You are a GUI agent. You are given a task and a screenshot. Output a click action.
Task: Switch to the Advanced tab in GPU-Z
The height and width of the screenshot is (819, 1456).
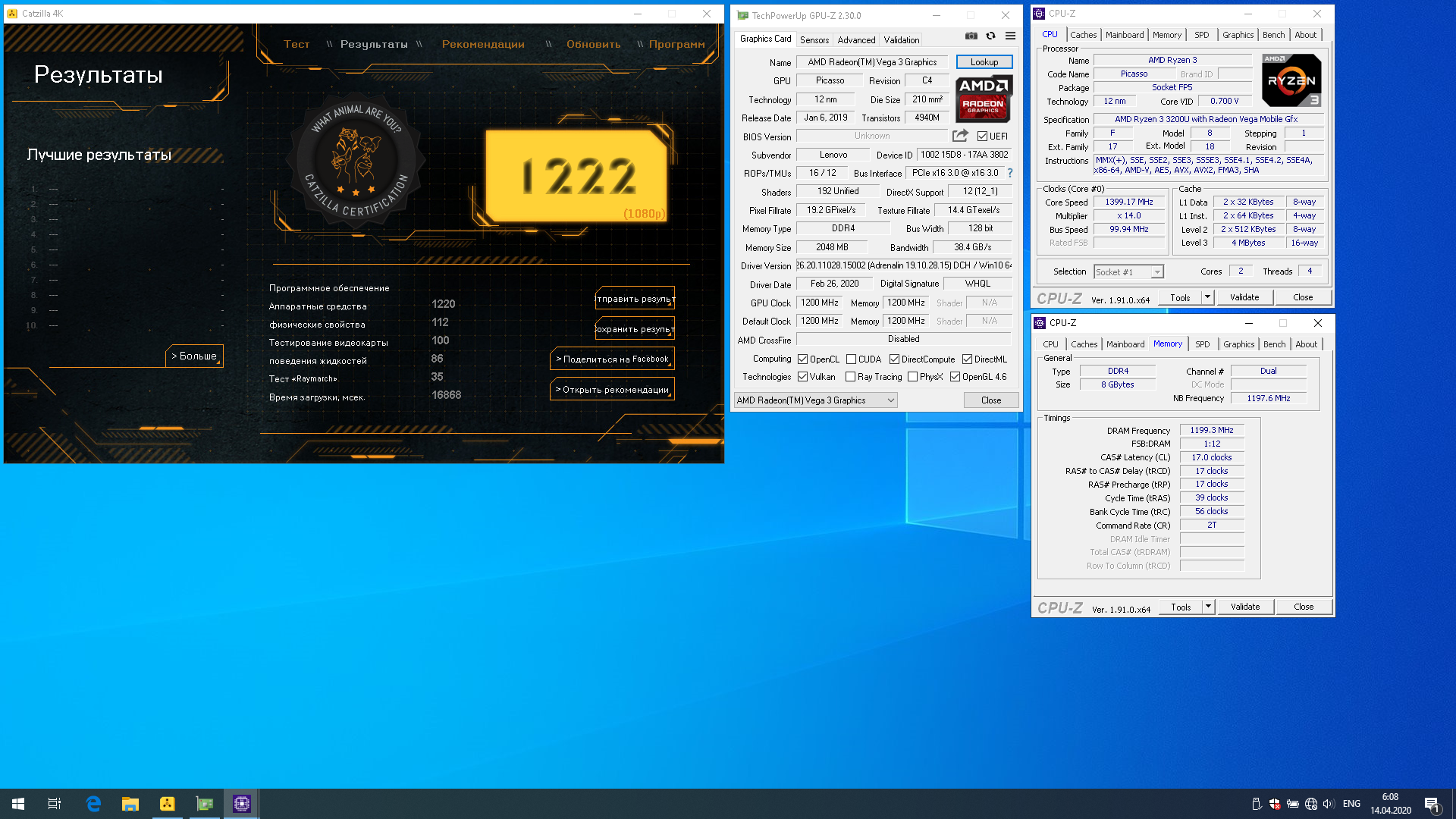pos(856,40)
